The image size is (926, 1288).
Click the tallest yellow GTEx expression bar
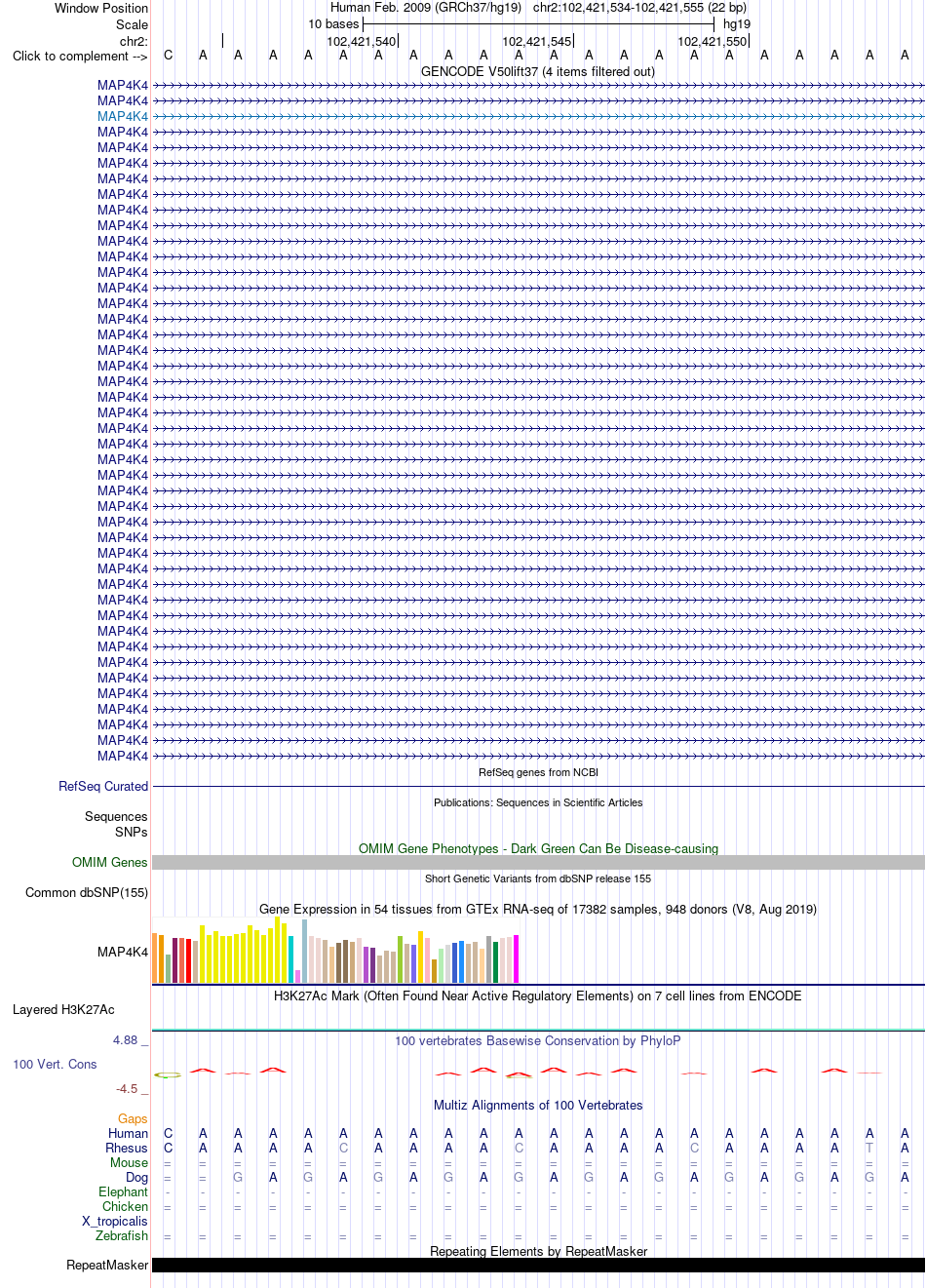[277, 950]
